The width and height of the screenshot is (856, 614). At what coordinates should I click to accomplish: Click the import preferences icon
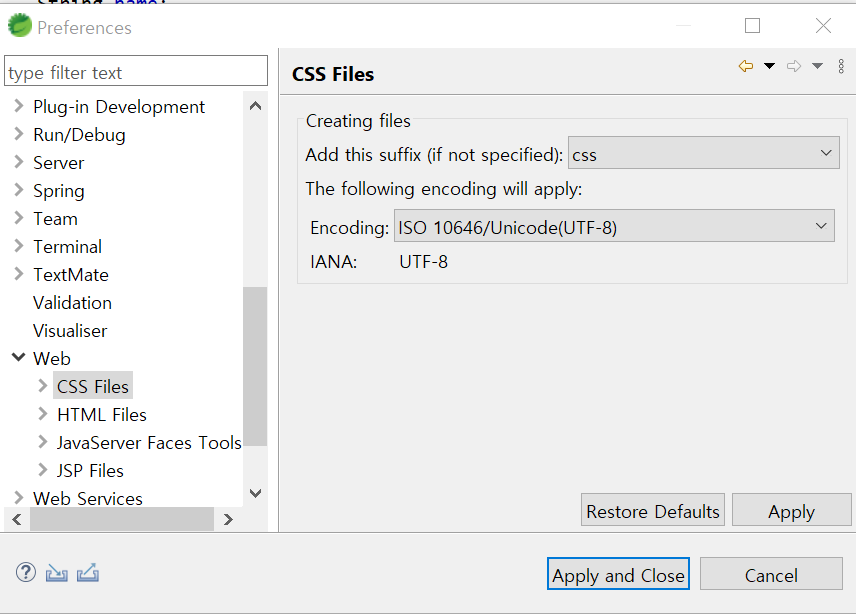pos(57,573)
